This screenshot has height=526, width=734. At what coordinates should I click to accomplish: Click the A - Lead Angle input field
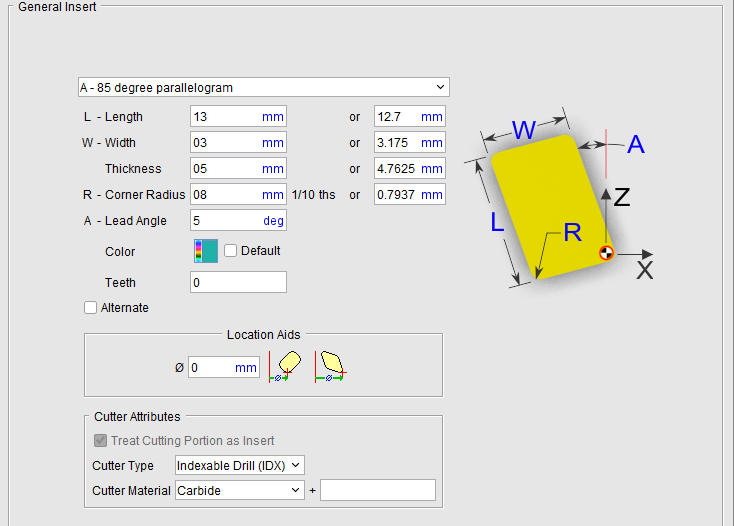point(238,220)
